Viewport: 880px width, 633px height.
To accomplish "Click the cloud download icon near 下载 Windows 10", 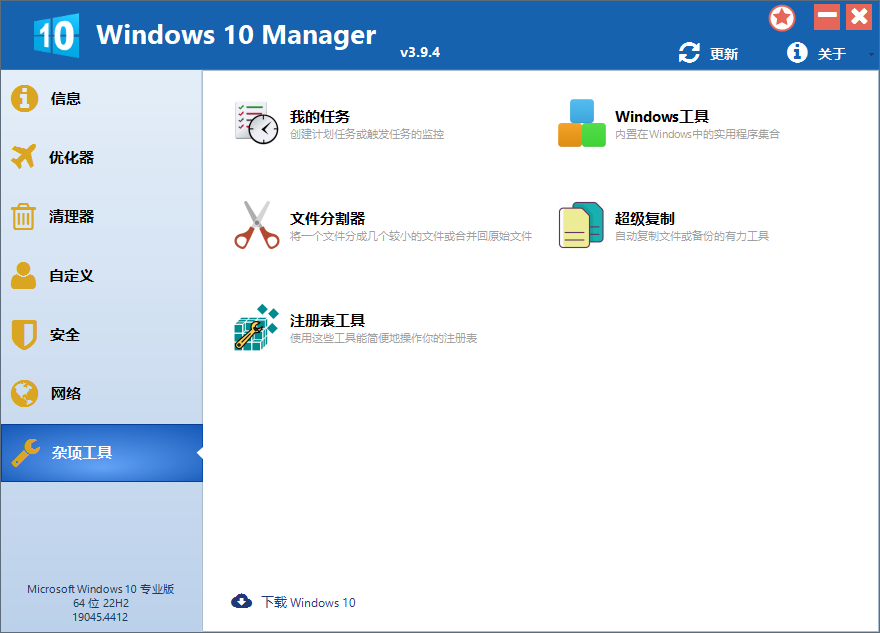I will pyautogui.click(x=241, y=601).
